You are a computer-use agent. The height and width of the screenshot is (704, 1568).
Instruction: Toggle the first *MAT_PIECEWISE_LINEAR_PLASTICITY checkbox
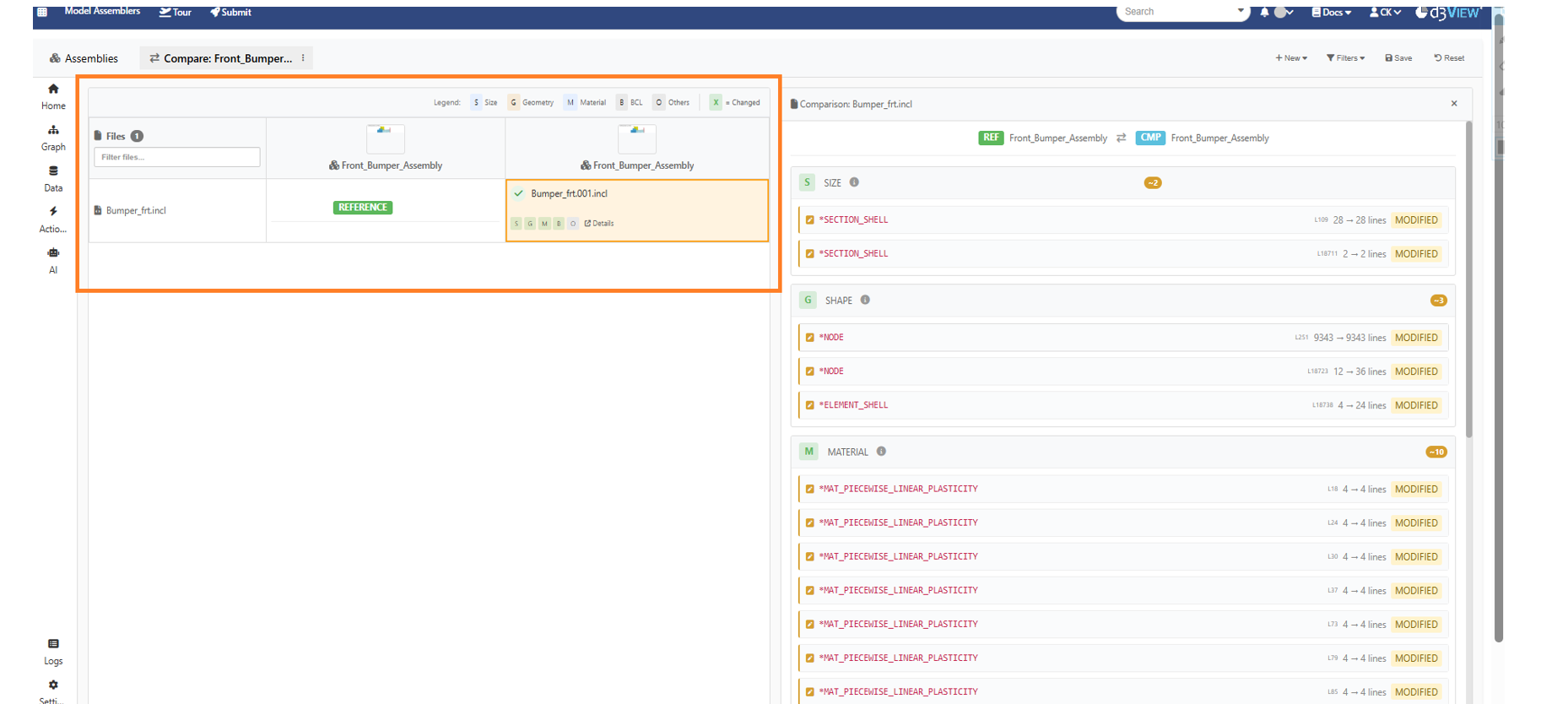pyautogui.click(x=809, y=490)
